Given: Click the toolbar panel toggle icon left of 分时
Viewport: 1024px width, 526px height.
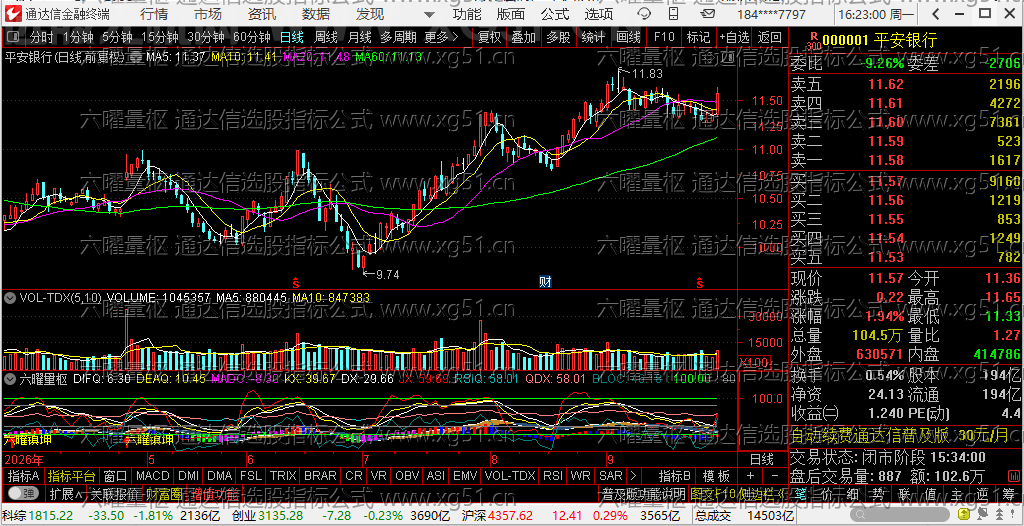Looking at the screenshot, I should (x=14, y=37).
